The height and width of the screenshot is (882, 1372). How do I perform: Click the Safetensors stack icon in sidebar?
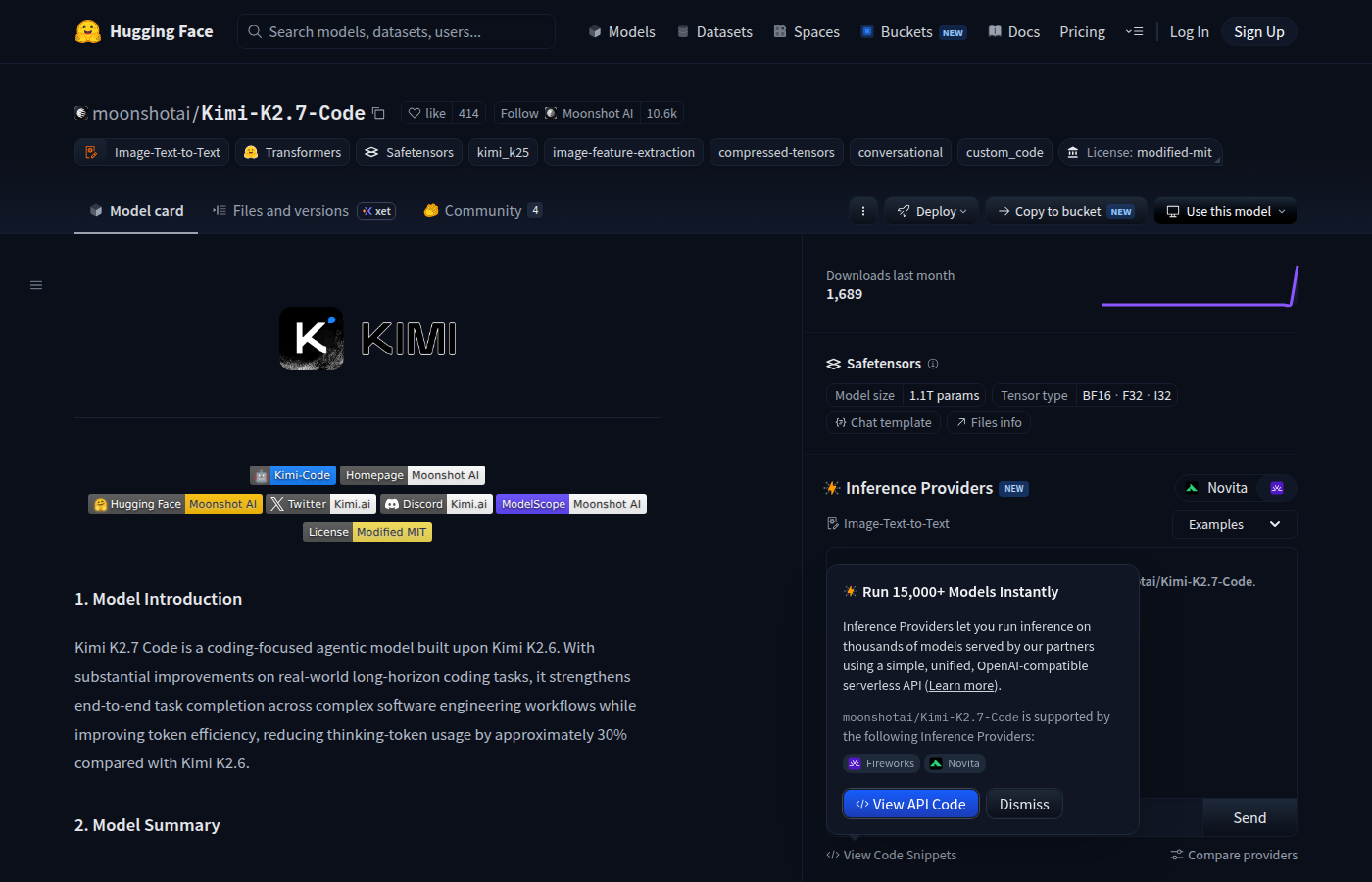click(x=834, y=364)
